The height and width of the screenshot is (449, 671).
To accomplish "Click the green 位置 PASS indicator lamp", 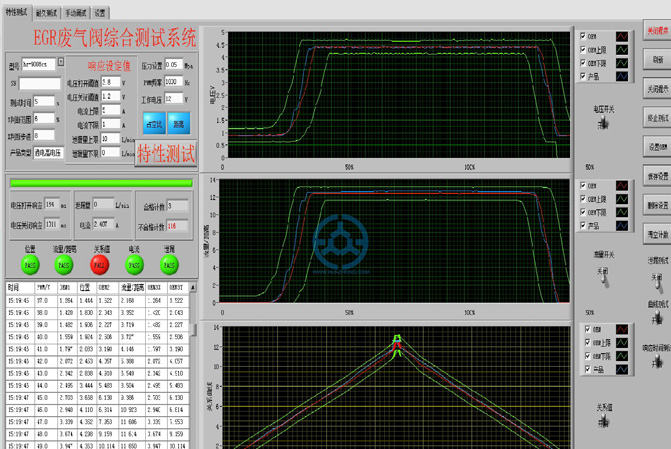I will (x=30, y=265).
